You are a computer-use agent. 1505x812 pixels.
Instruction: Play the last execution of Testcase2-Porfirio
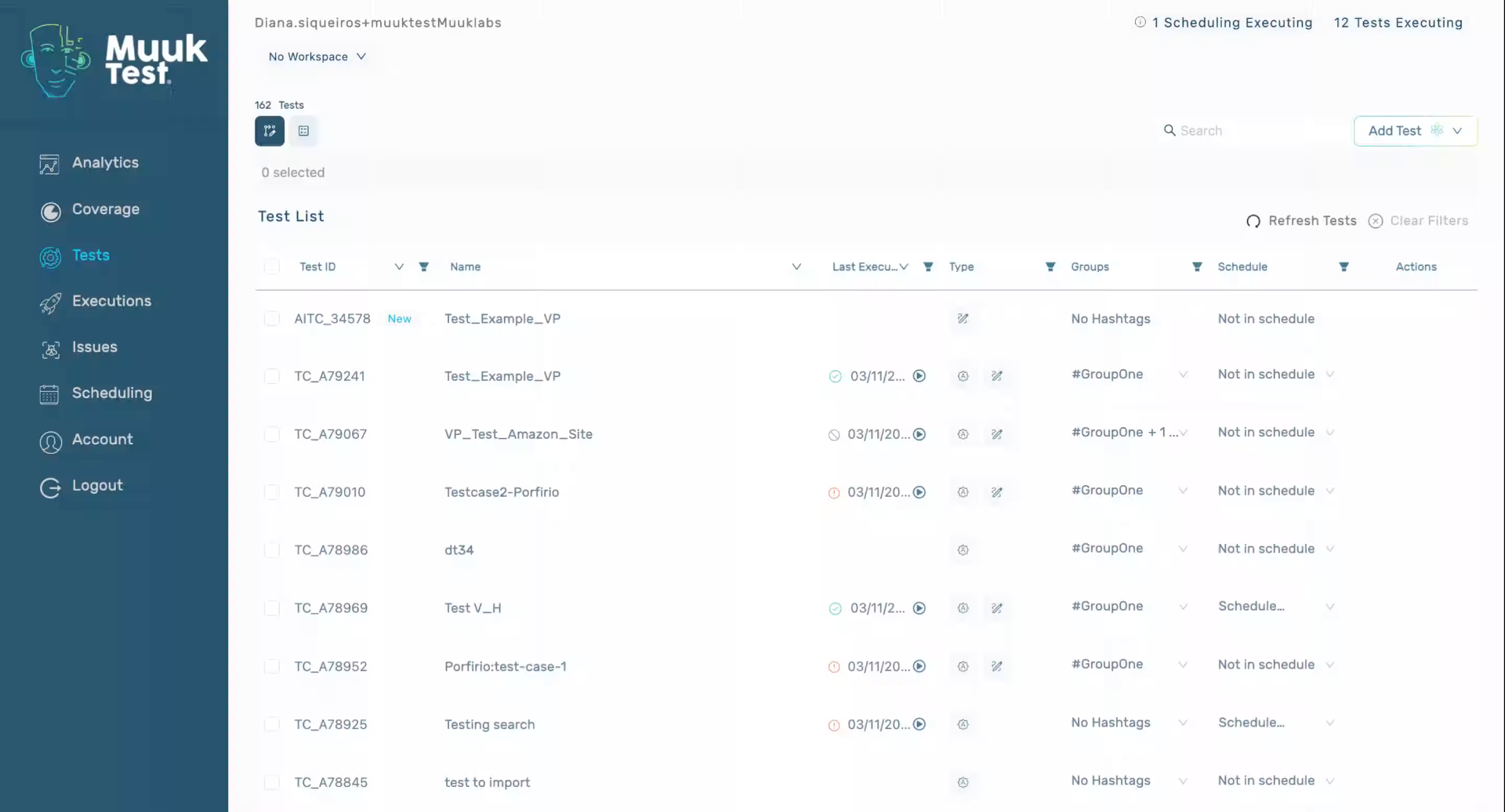919,492
